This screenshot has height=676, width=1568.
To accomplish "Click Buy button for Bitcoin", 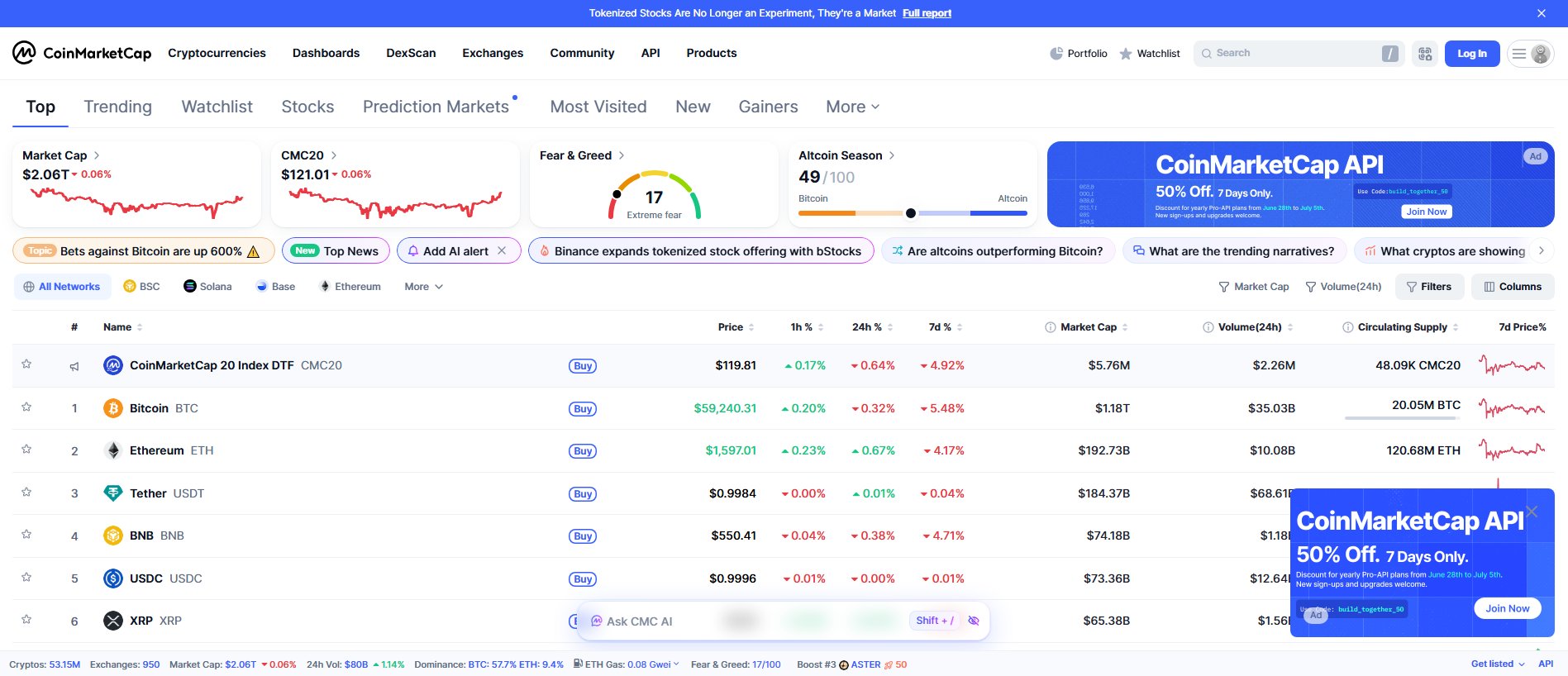I will [x=583, y=409].
